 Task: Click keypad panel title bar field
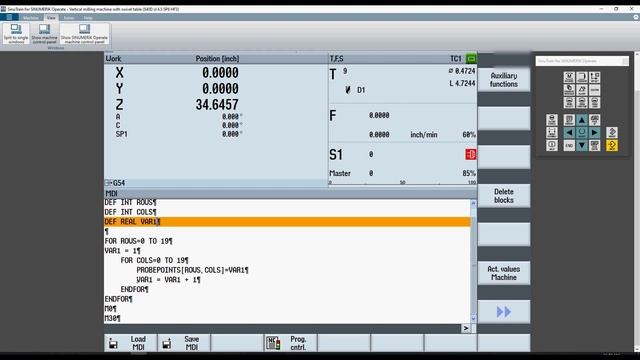(x=582, y=61)
